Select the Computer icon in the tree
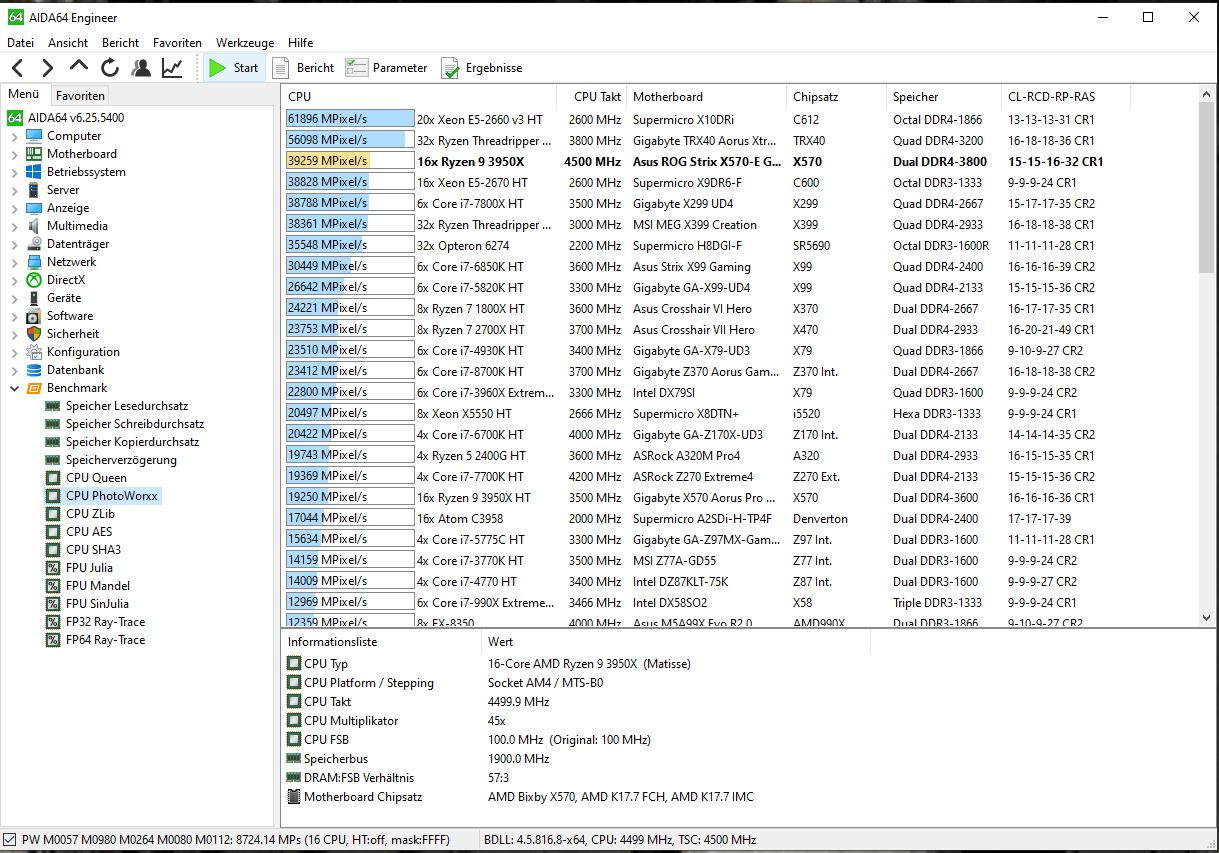1219x853 pixels. (35, 136)
